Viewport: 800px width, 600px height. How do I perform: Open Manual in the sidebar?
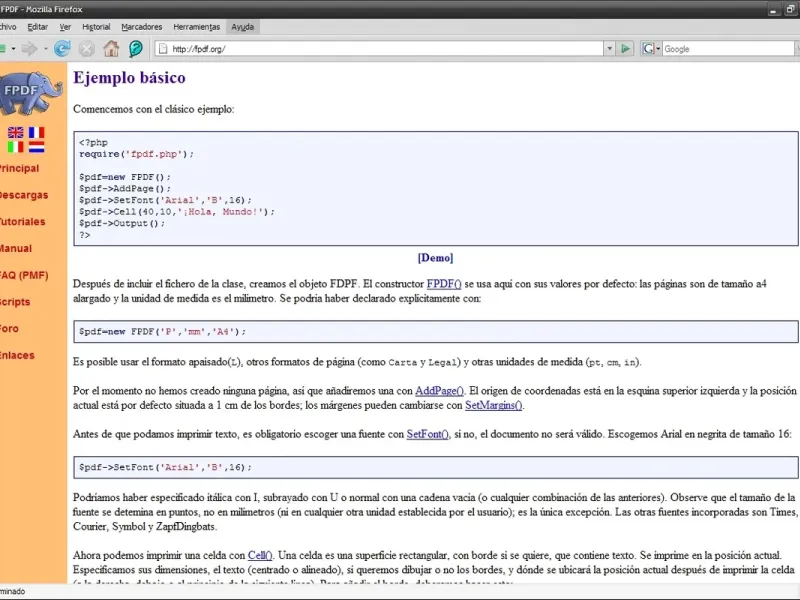tap(15, 248)
